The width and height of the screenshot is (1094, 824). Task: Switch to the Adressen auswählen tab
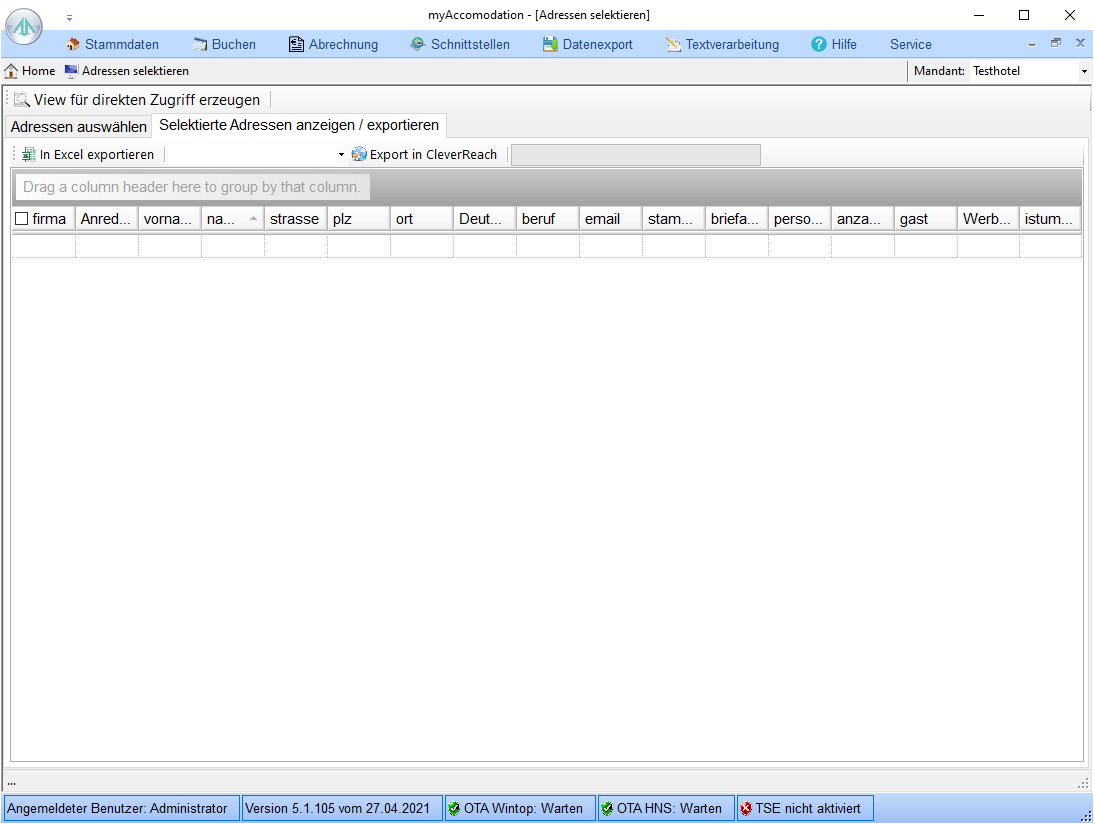78,127
